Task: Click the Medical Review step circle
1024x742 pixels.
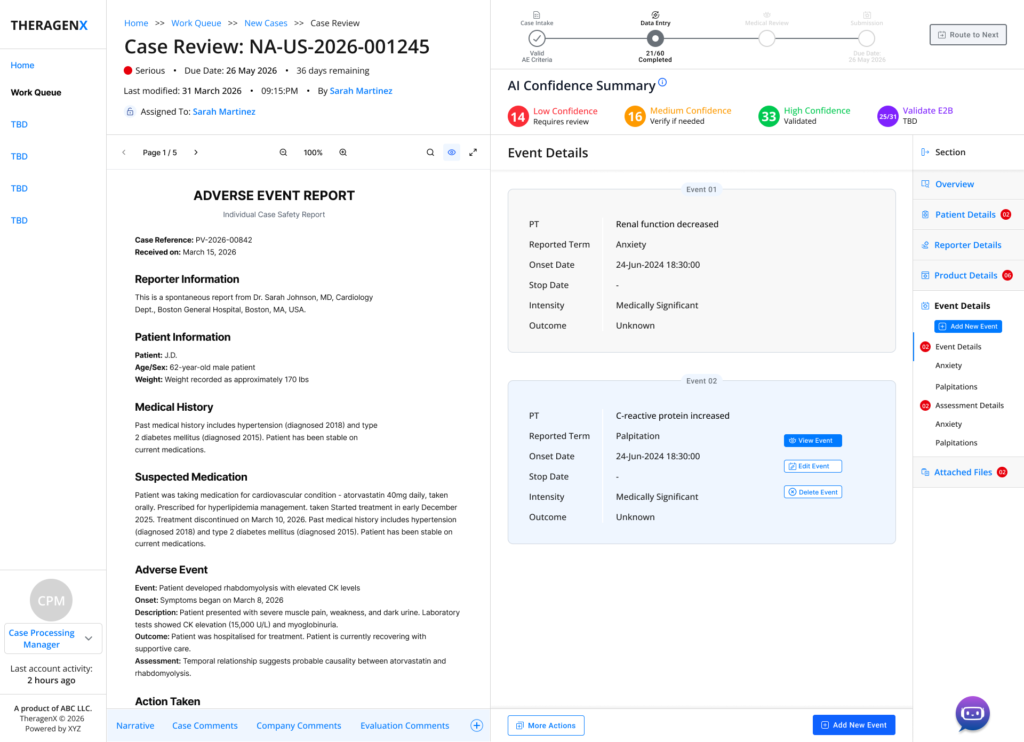Action: click(767, 38)
